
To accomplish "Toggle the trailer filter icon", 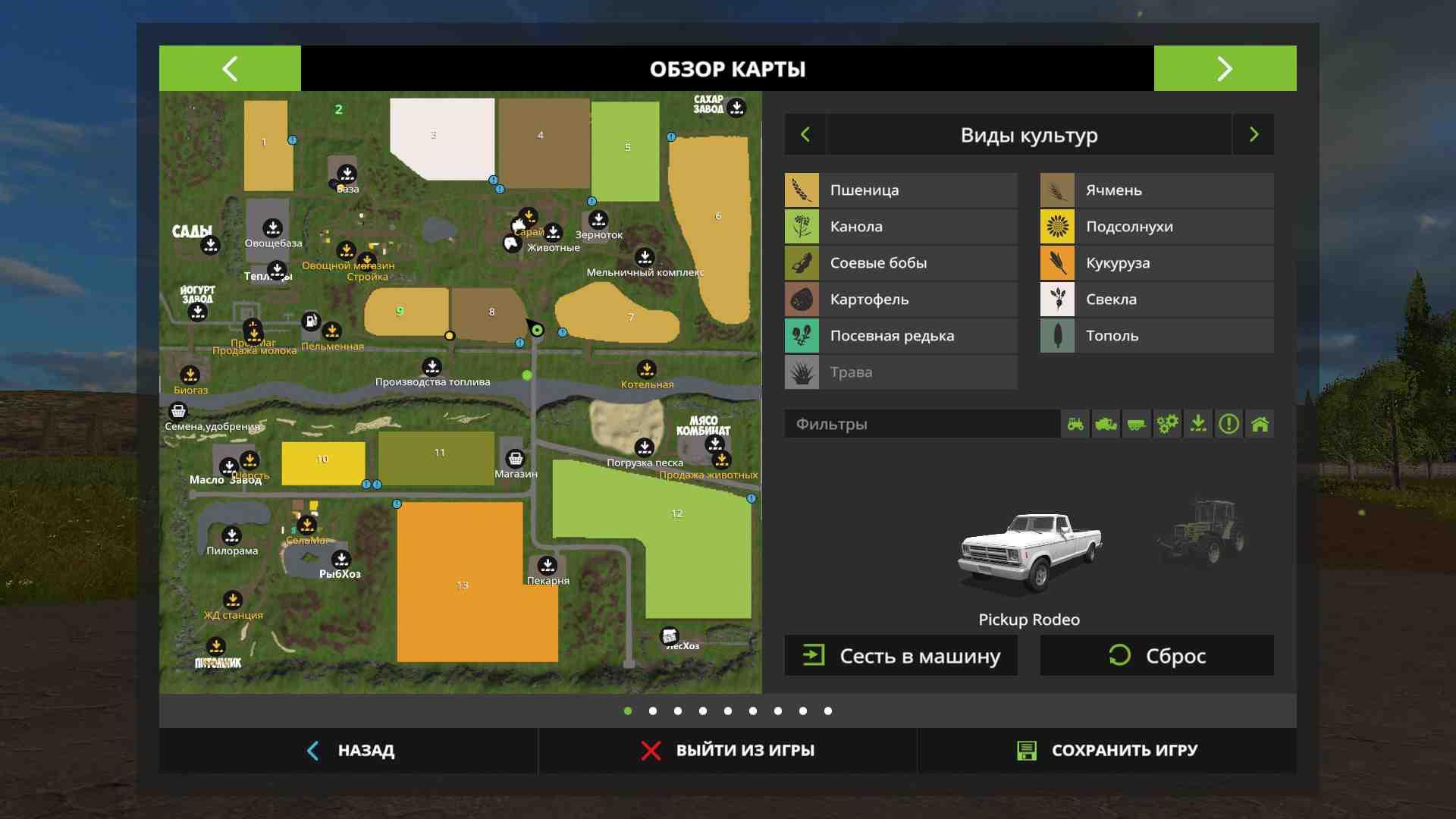I will click(1136, 424).
